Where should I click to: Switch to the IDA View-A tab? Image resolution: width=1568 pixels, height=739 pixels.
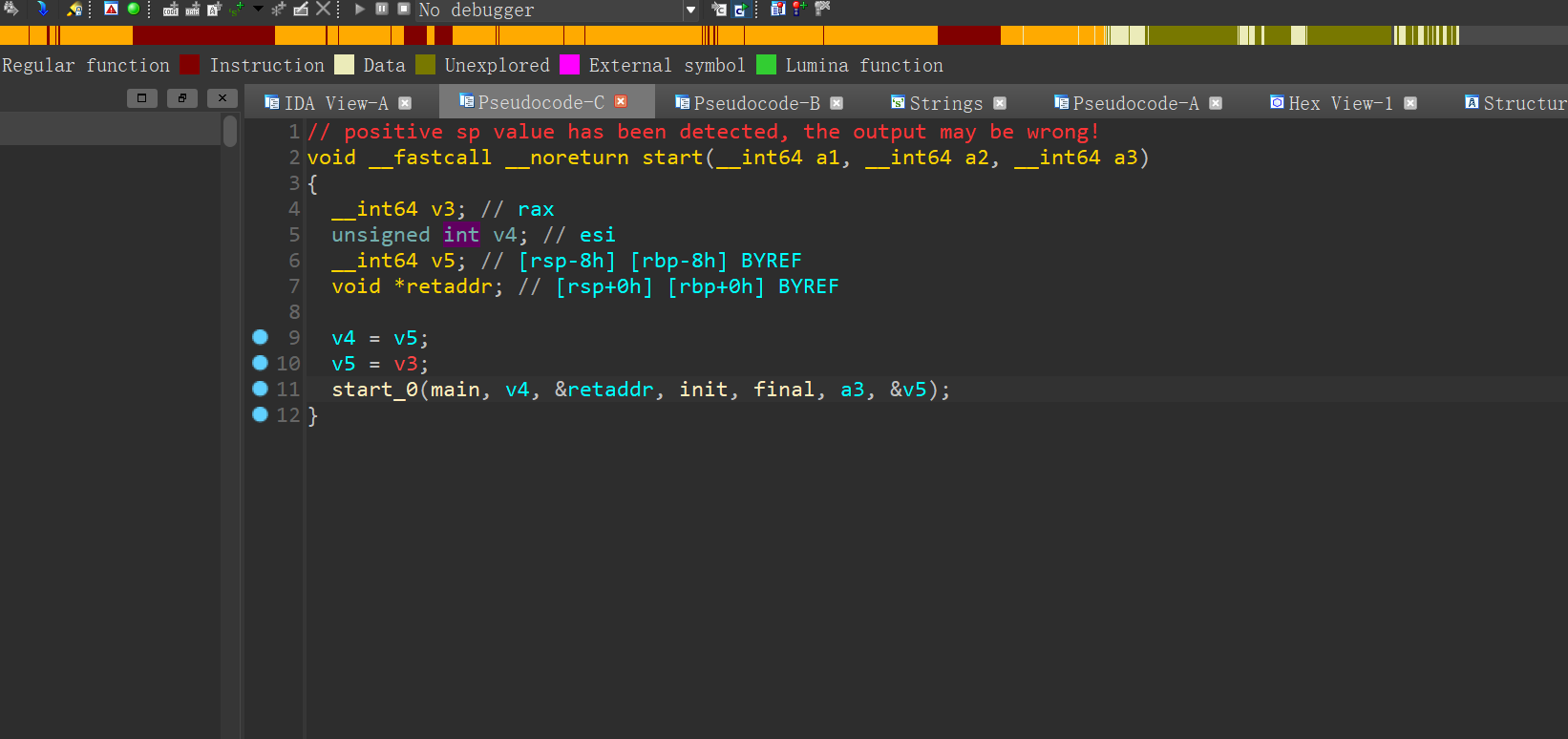336,103
